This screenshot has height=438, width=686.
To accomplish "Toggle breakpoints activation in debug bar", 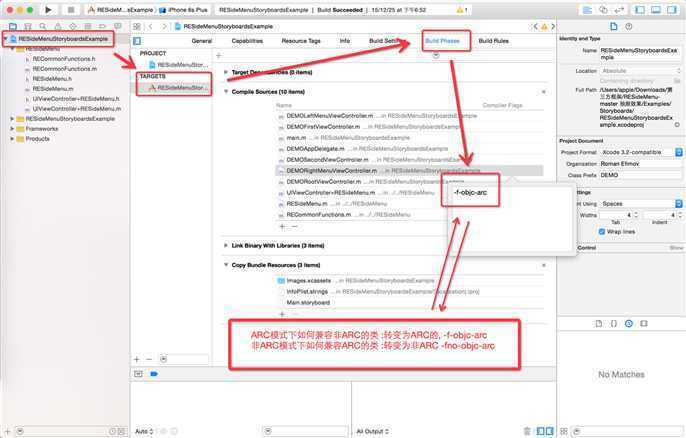I will coord(154,374).
